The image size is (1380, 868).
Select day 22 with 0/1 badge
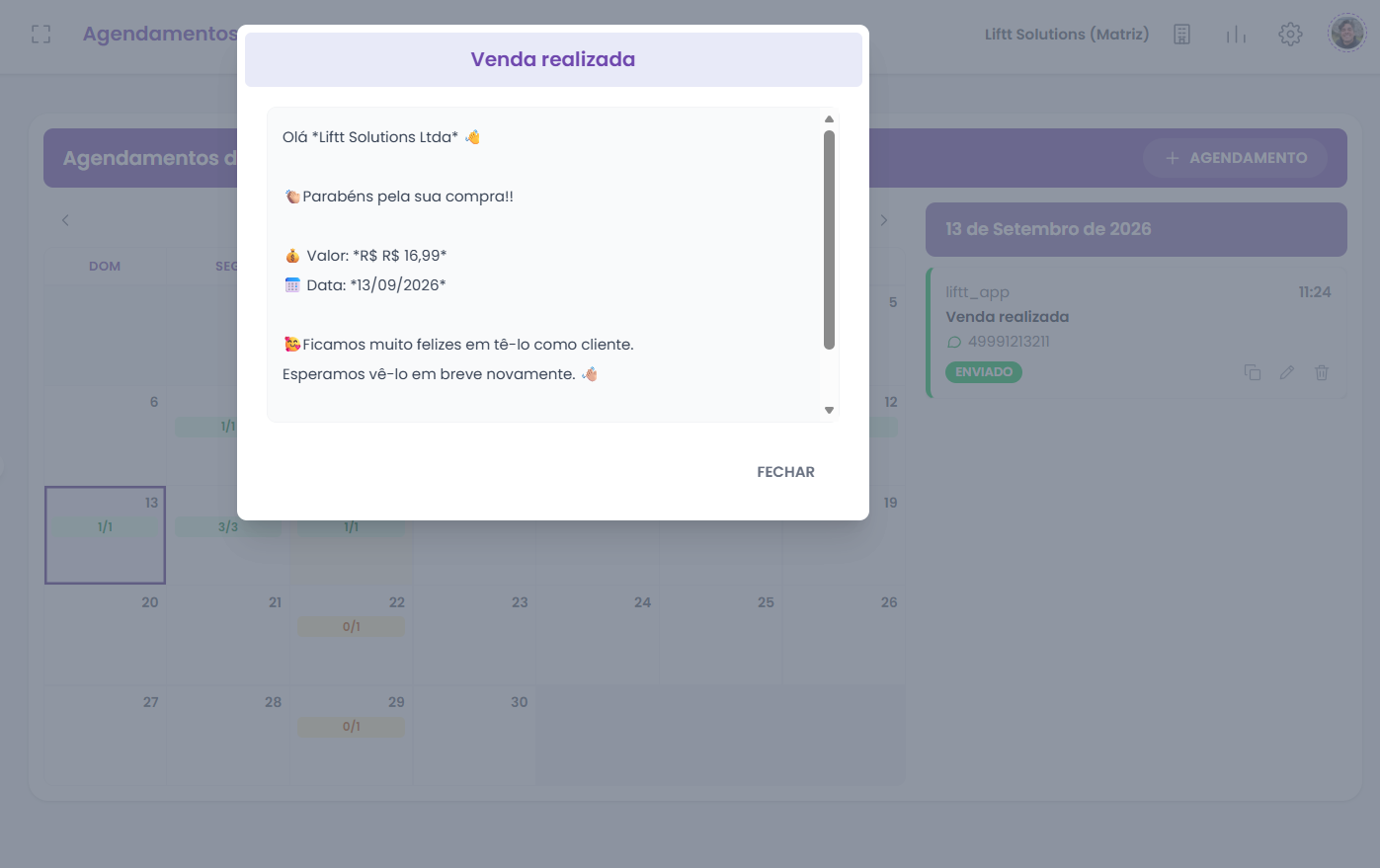click(352, 636)
